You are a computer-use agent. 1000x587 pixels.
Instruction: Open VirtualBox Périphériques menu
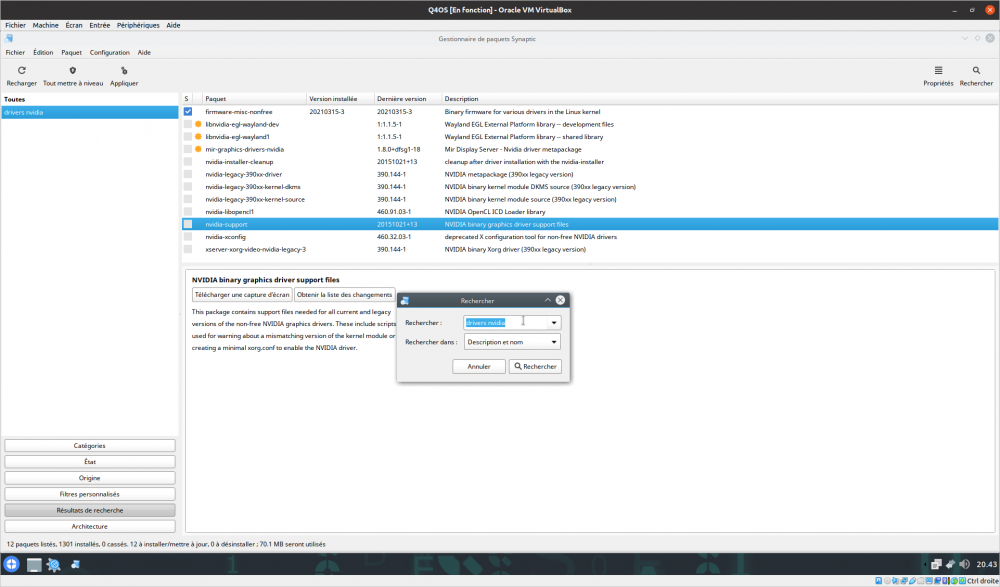coord(138,26)
